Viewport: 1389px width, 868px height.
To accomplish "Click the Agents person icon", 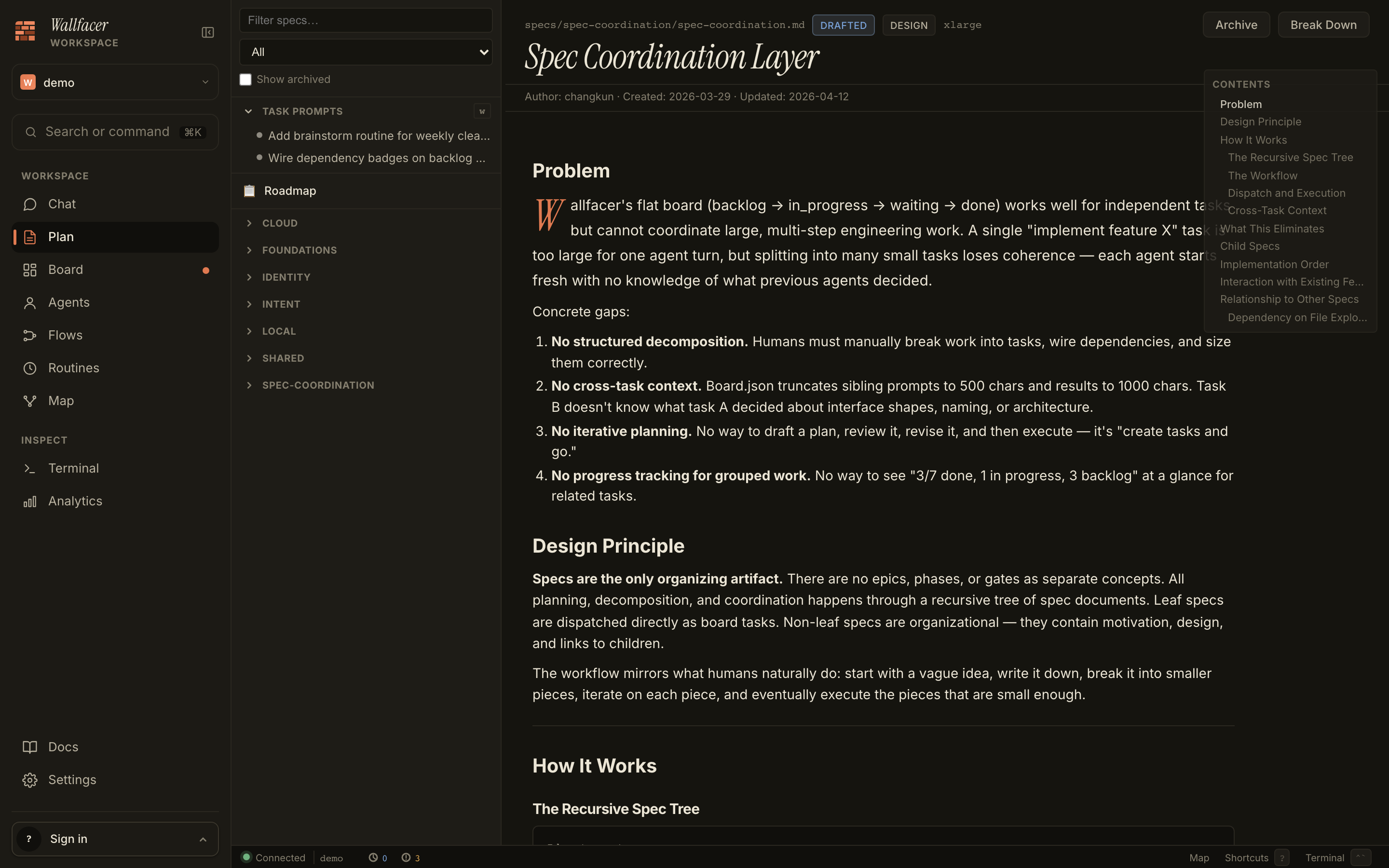I will point(30,302).
